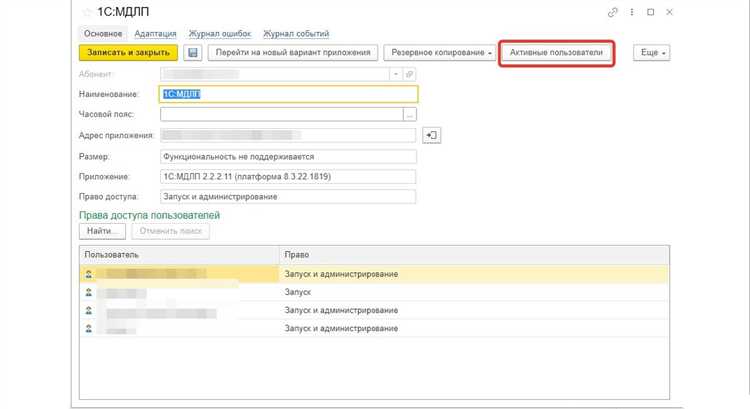Viewport: 750px width, 409px height.
Task: Click user icon in the Запуск row
Action: pyautogui.click(x=88, y=292)
